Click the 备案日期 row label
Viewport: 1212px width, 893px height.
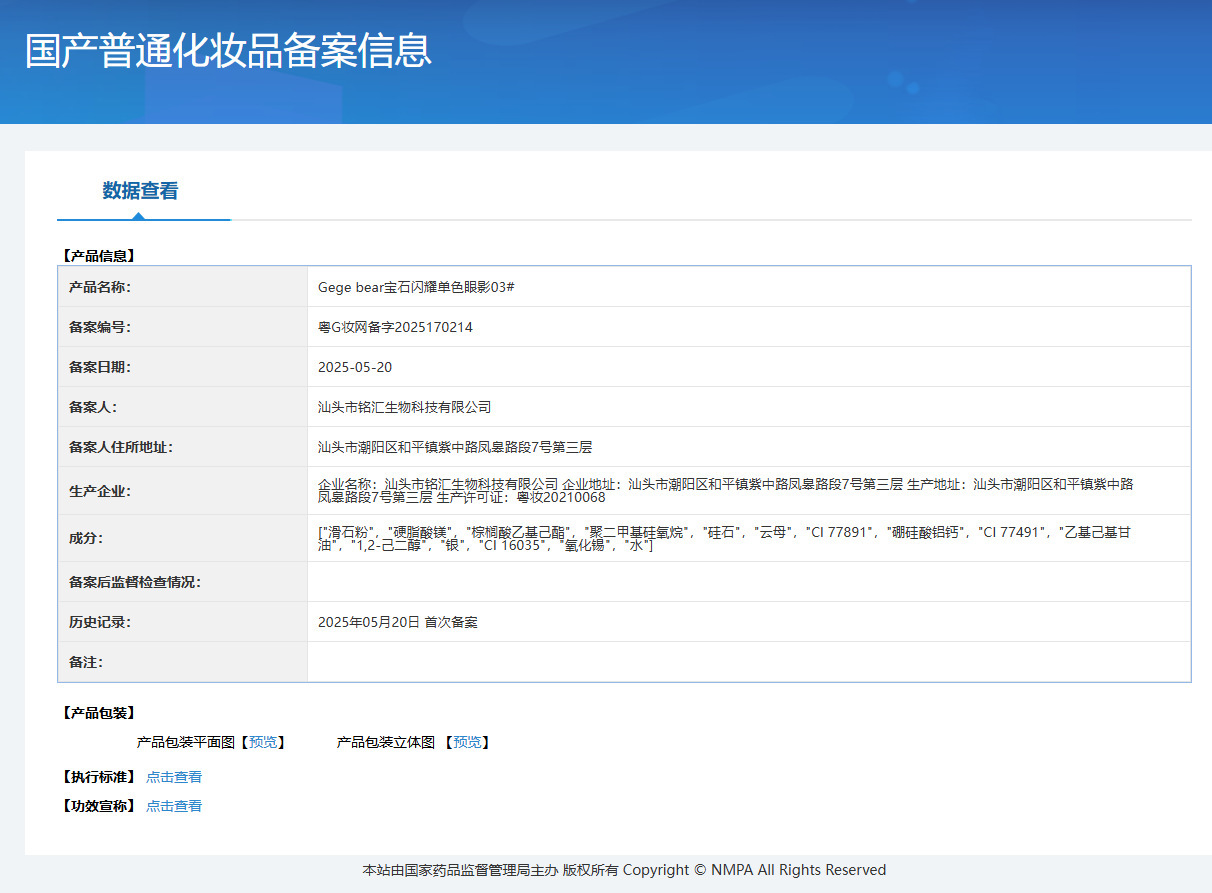tap(100, 367)
